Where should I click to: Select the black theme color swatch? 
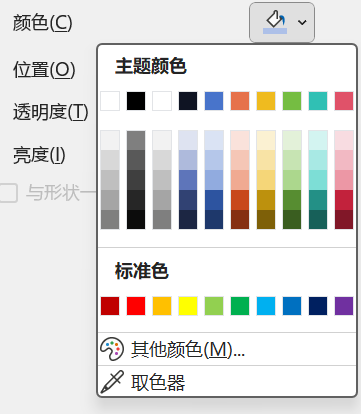pyautogui.click(x=136, y=101)
